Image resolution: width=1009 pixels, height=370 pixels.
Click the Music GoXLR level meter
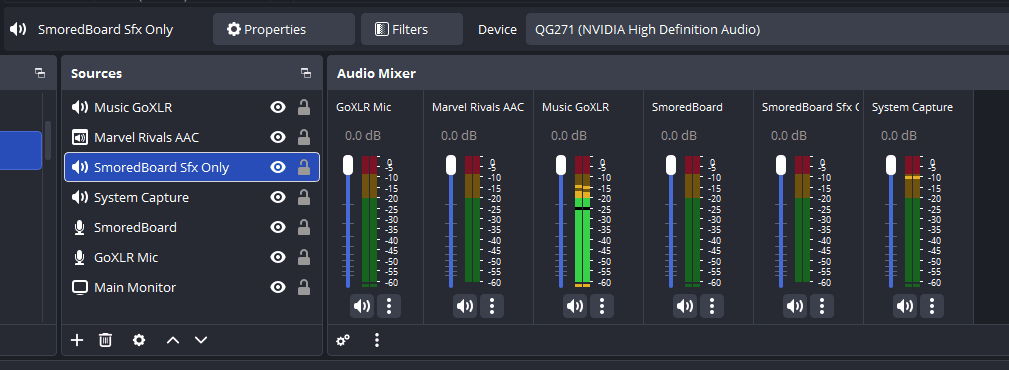pos(582,221)
